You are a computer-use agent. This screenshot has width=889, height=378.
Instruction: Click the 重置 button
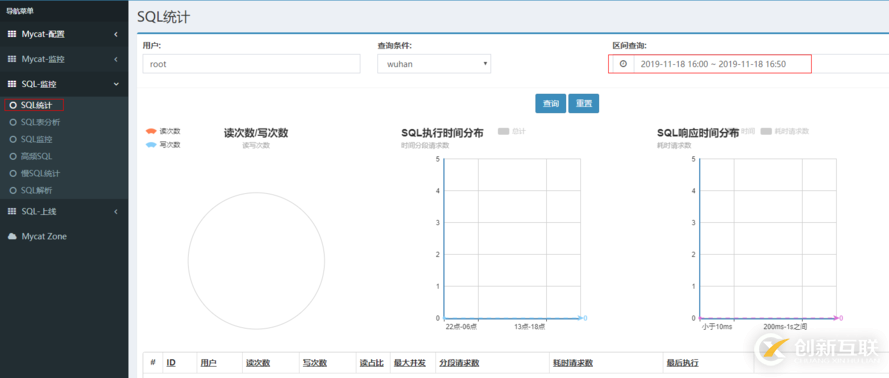tap(583, 104)
